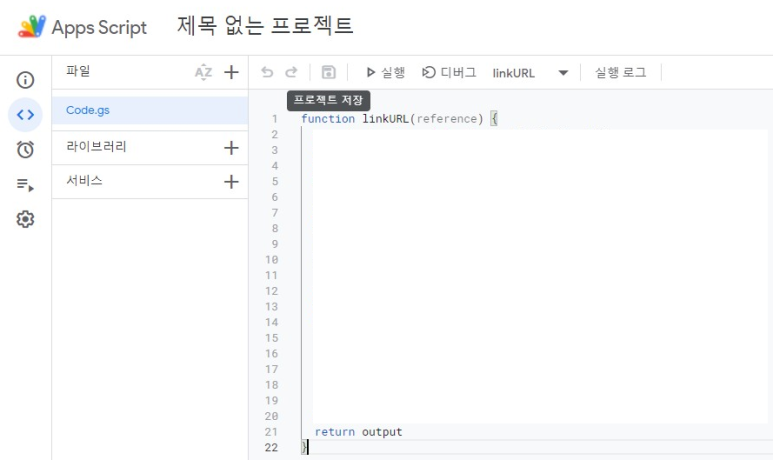Click the closing brace on line 22

pyautogui.click(x=304, y=447)
